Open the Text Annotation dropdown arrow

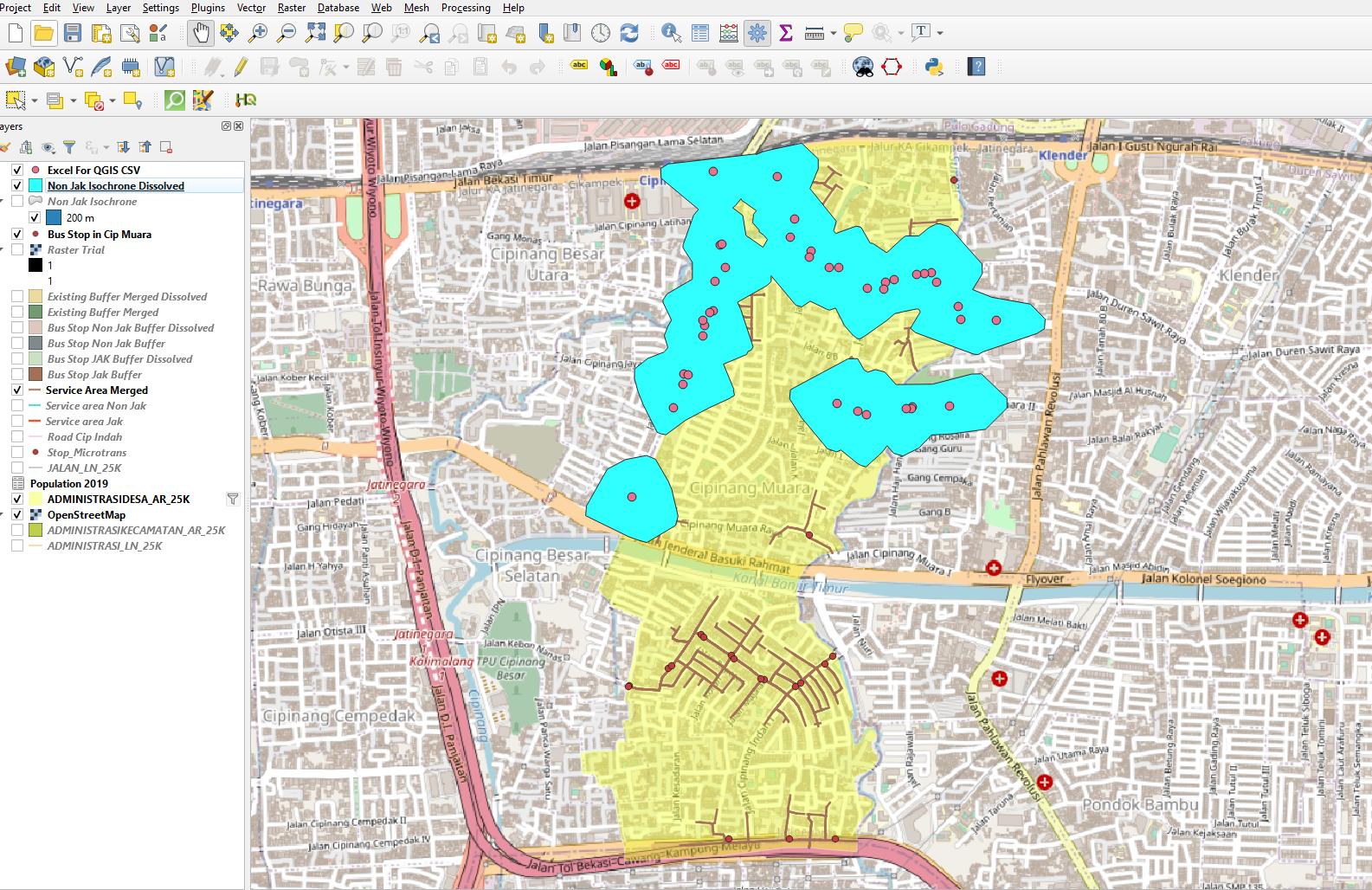pyautogui.click(x=940, y=34)
